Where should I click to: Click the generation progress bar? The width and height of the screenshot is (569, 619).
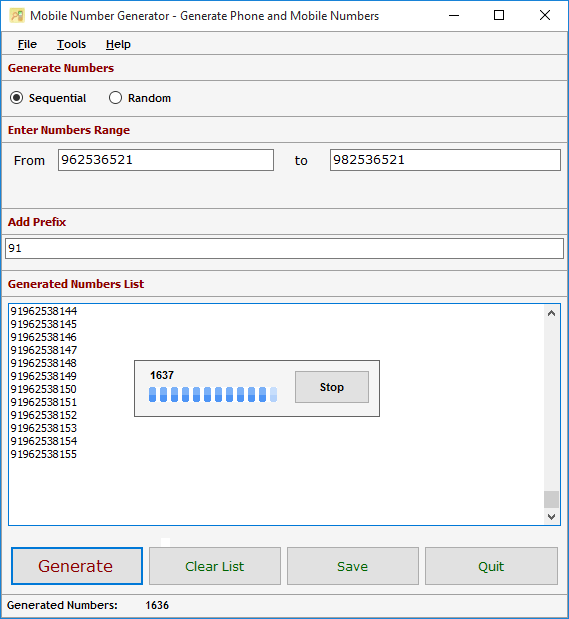[x=213, y=394]
